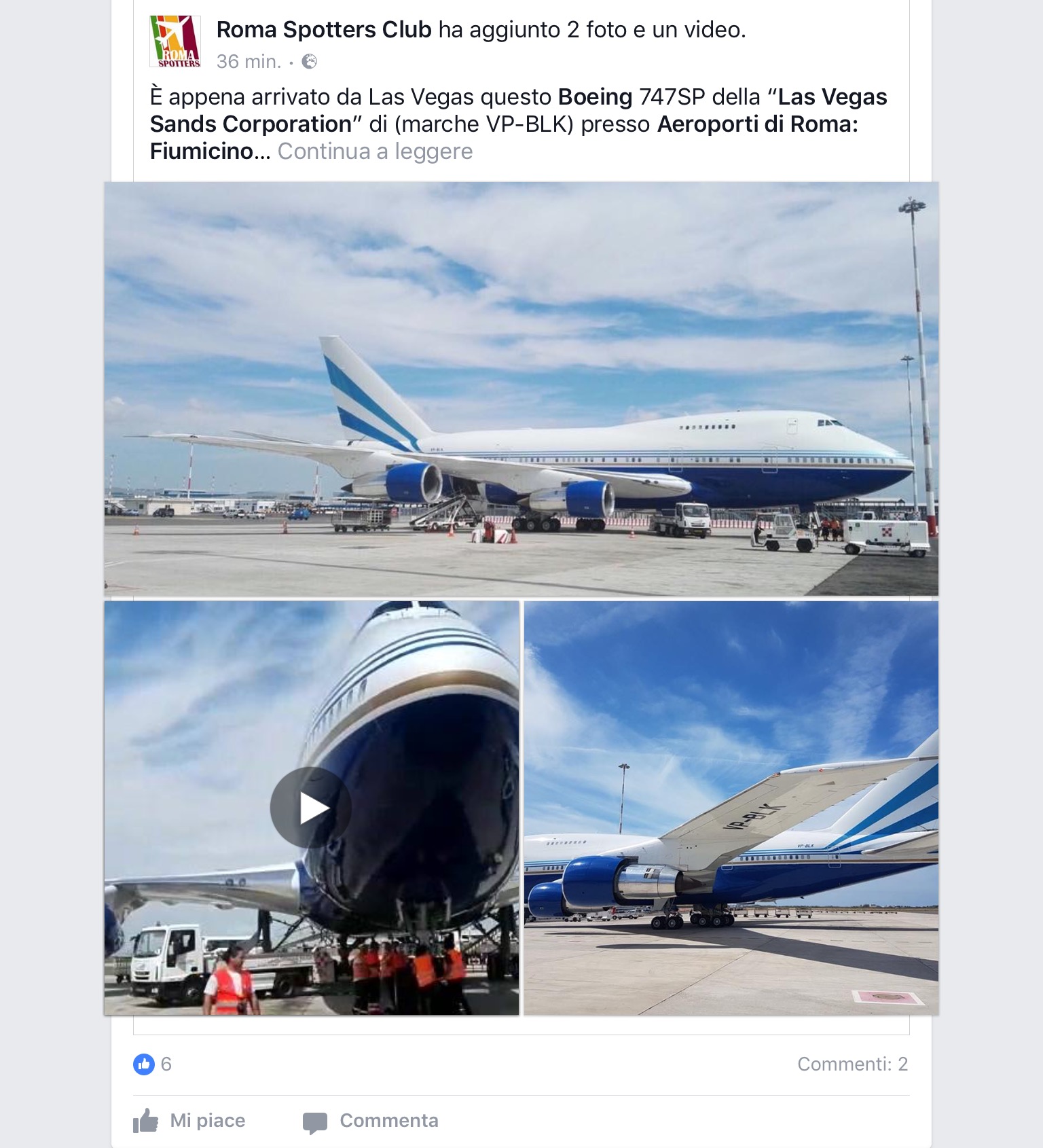Click the blue like reaction icon

pyautogui.click(x=144, y=1064)
